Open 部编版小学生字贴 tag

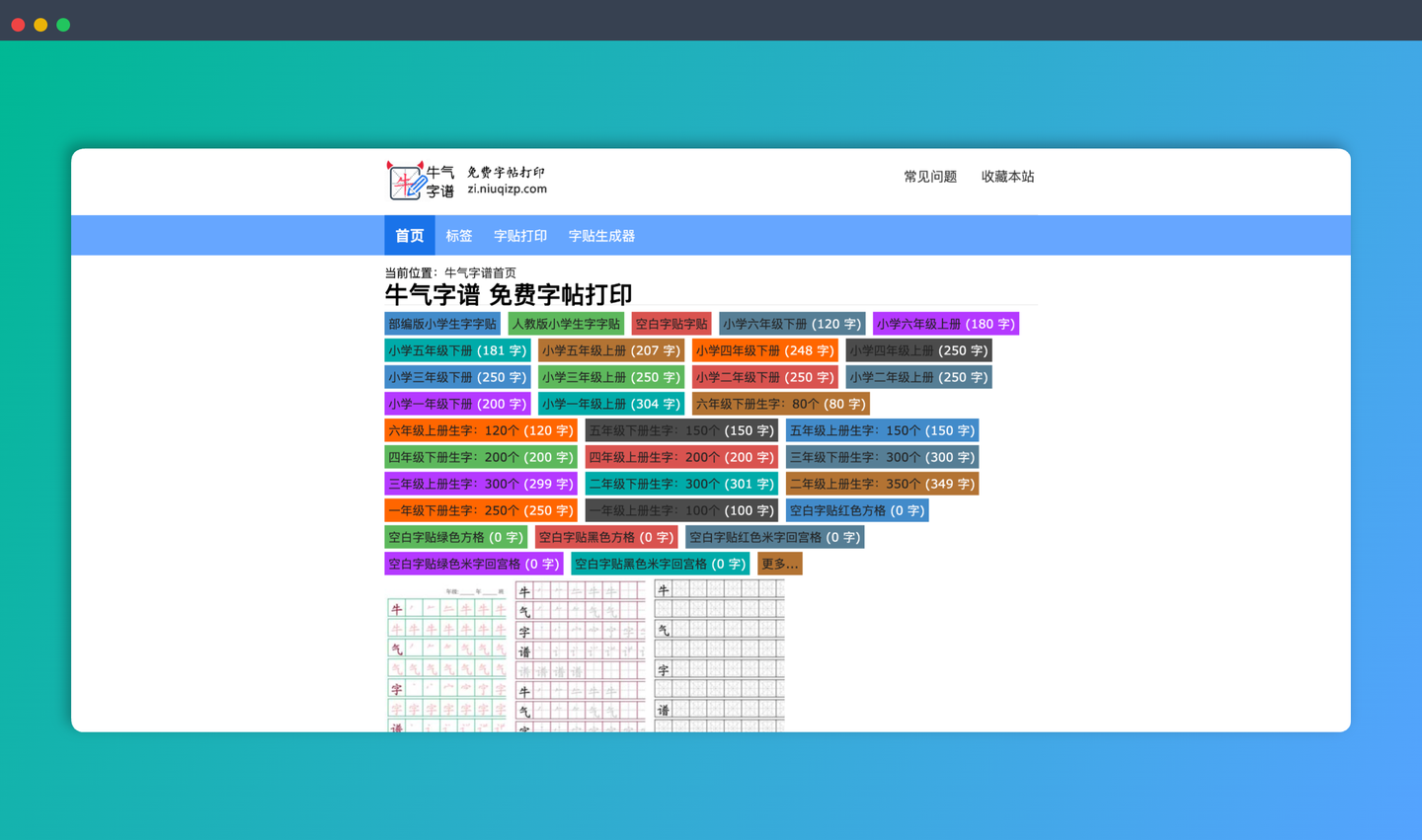[x=443, y=323]
